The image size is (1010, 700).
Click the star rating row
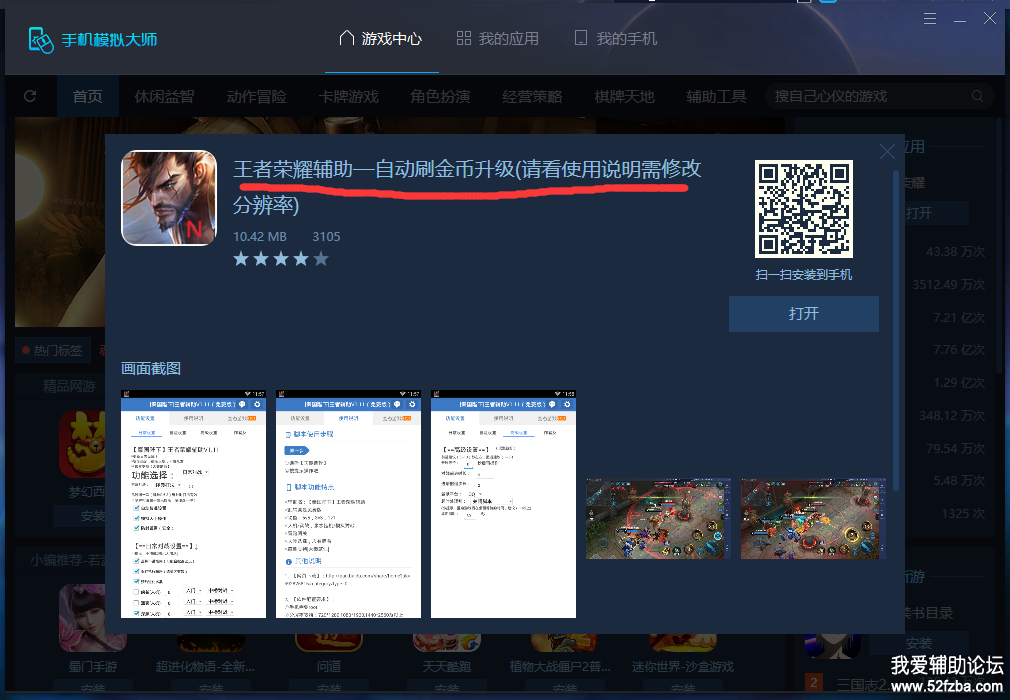pyautogui.click(x=280, y=259)
